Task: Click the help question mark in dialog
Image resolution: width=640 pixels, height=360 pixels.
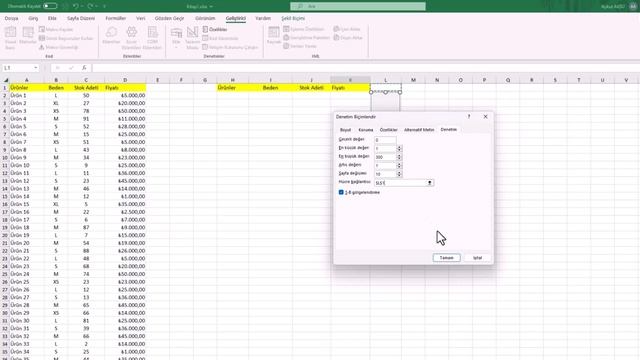Action: tap(469, 117)
